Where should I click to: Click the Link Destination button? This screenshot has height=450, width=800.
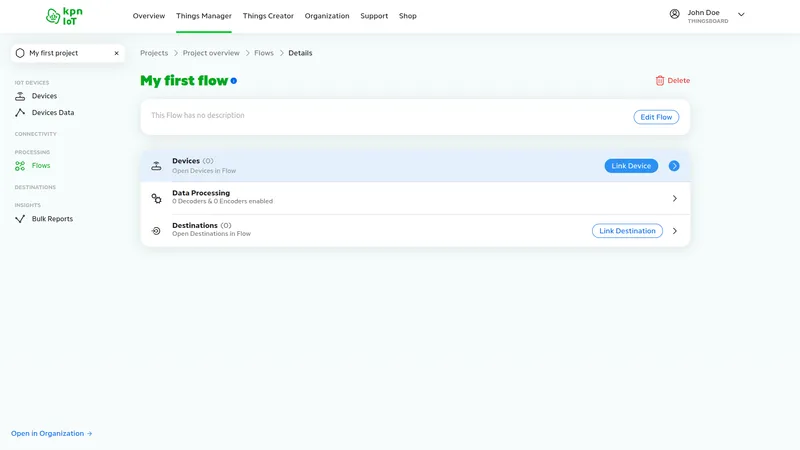pos(627,231)
